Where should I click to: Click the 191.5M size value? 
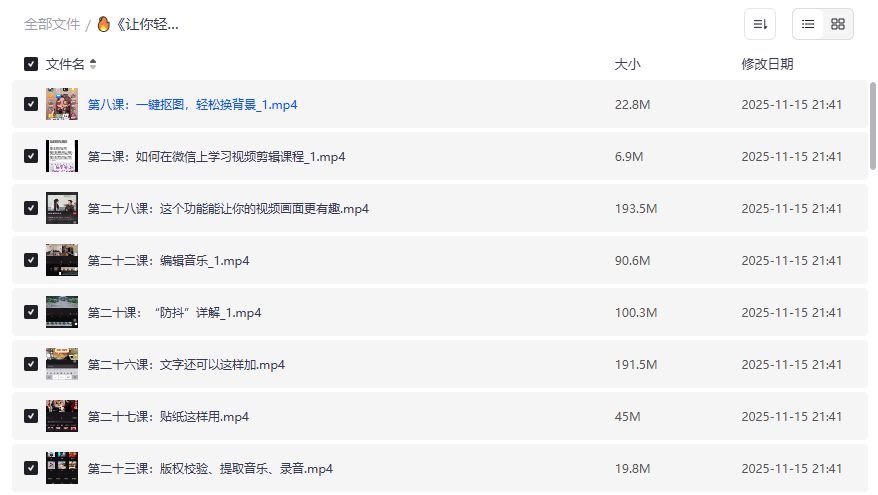click(636, 365)
